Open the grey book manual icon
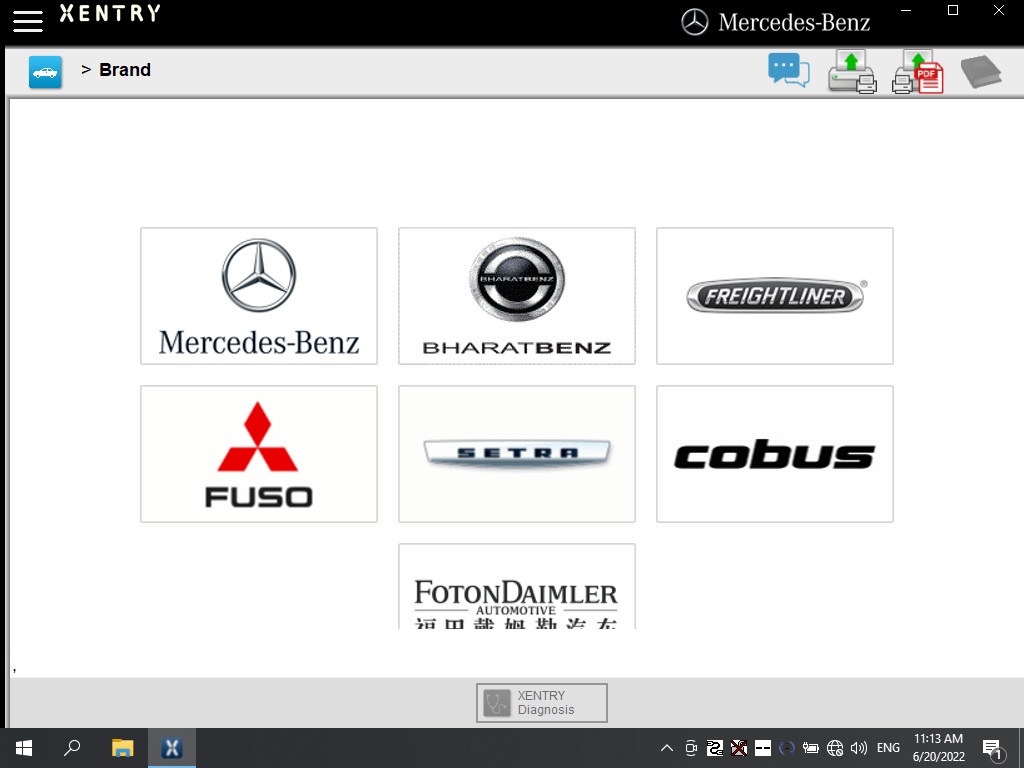This screenshot has width=1024, height=768. pyautogui.click(x=981, y=71)
